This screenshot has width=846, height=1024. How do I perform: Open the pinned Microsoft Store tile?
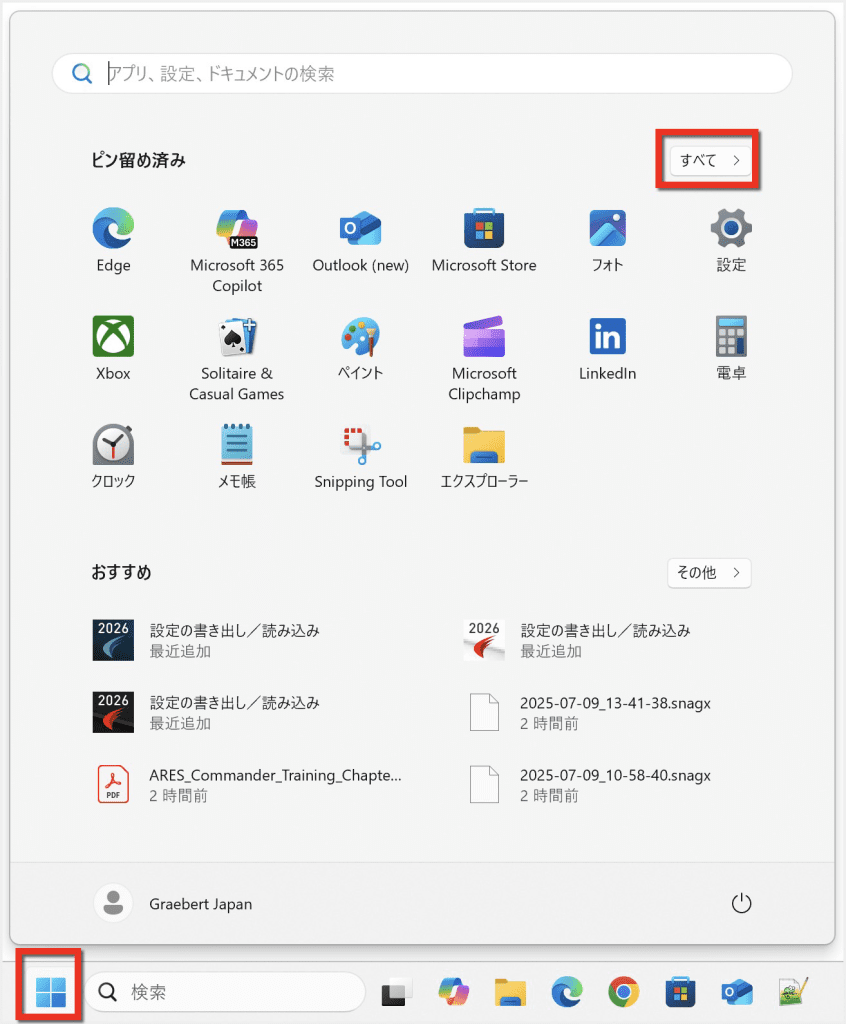click(x=484, y=240)
